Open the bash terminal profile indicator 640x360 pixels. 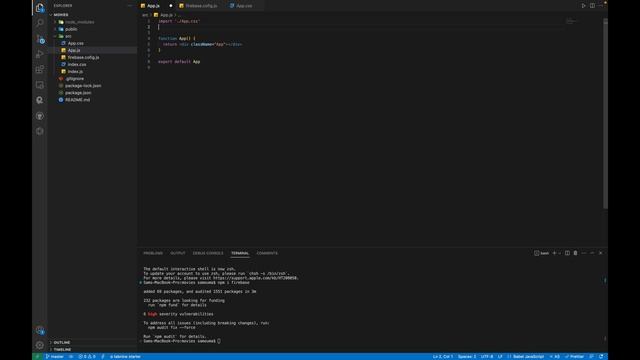click(x=542, y=253)
